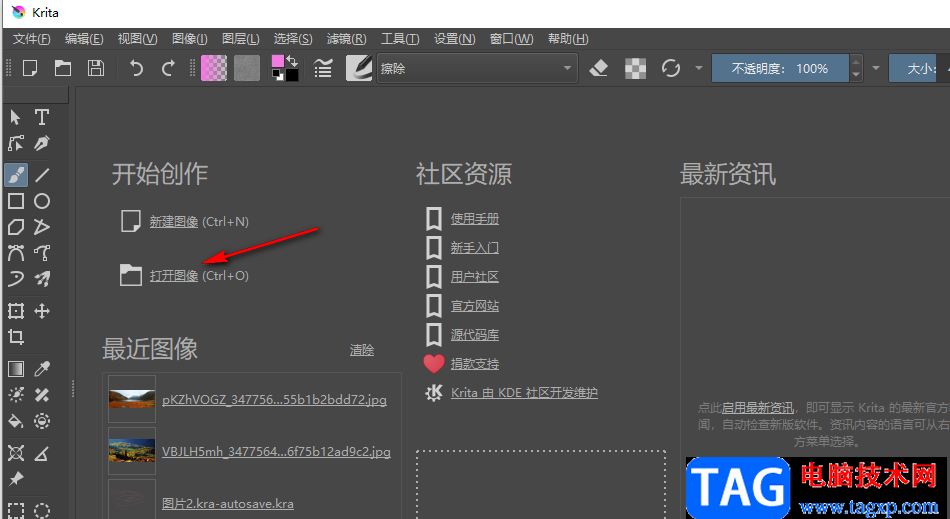Image resolution: width=950 pixels, height=519 pixels.
Task: Open the 编辑(E) menu
Action: (84, 39)
